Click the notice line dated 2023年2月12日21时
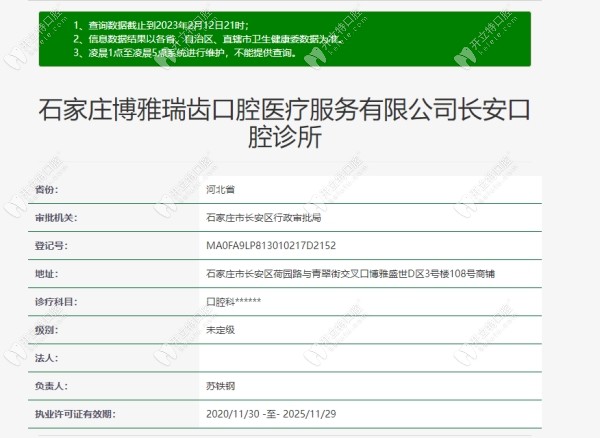Viewport: 600px width, 438px height. click(161, 25)
